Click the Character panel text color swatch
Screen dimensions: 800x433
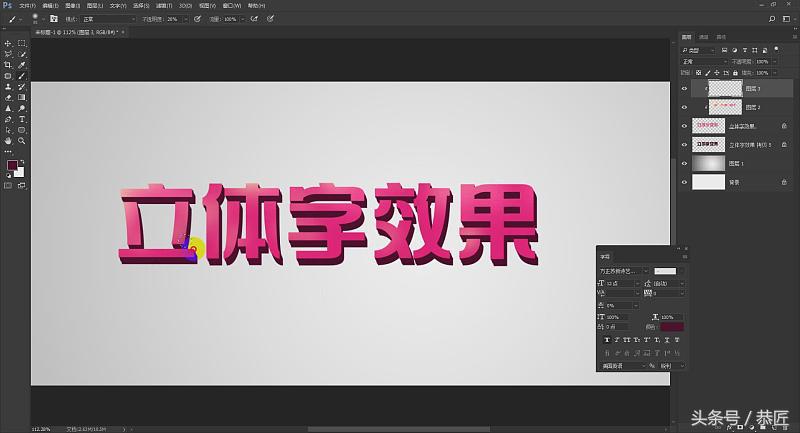coord(672,326)
